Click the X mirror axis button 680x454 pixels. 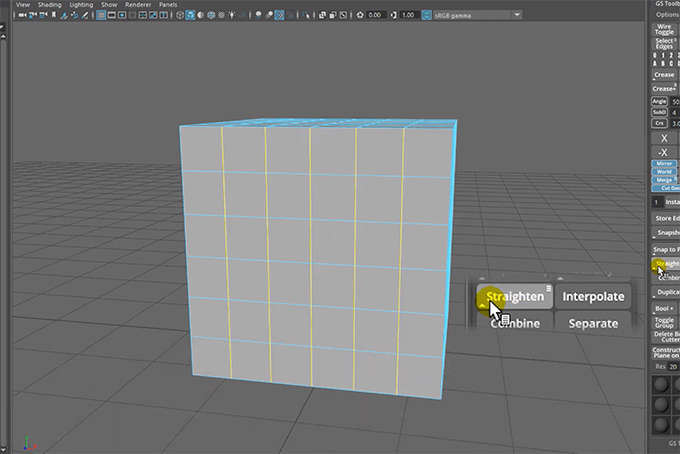pos(664,138)
